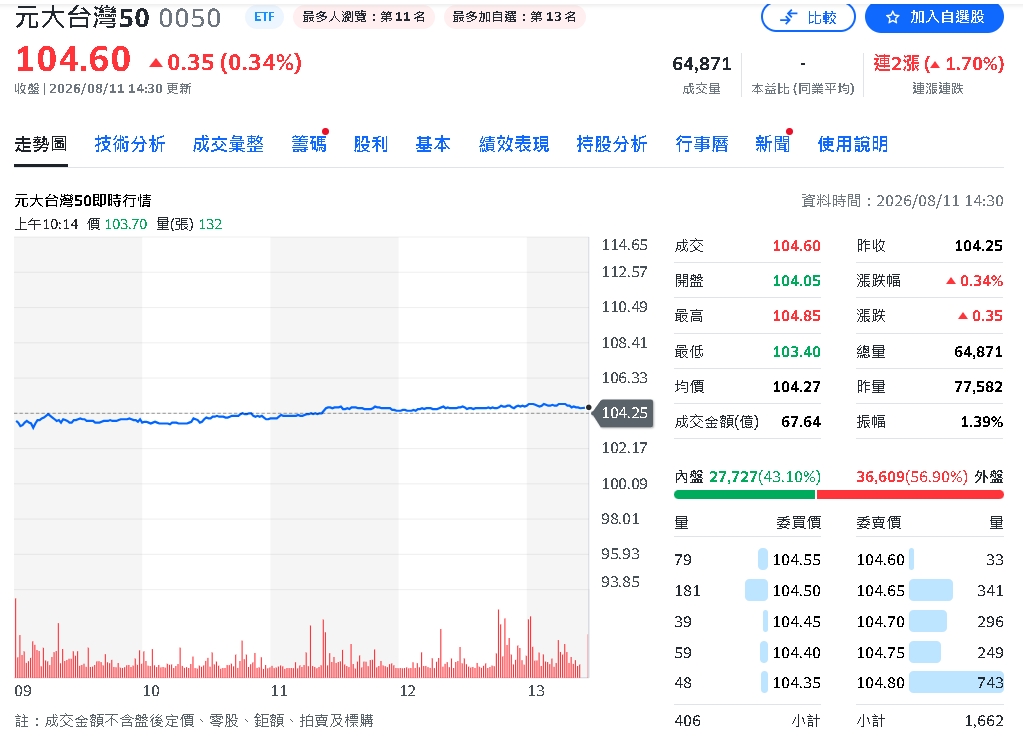Add stock via 加入自選股 button

(x=934, y=17)
